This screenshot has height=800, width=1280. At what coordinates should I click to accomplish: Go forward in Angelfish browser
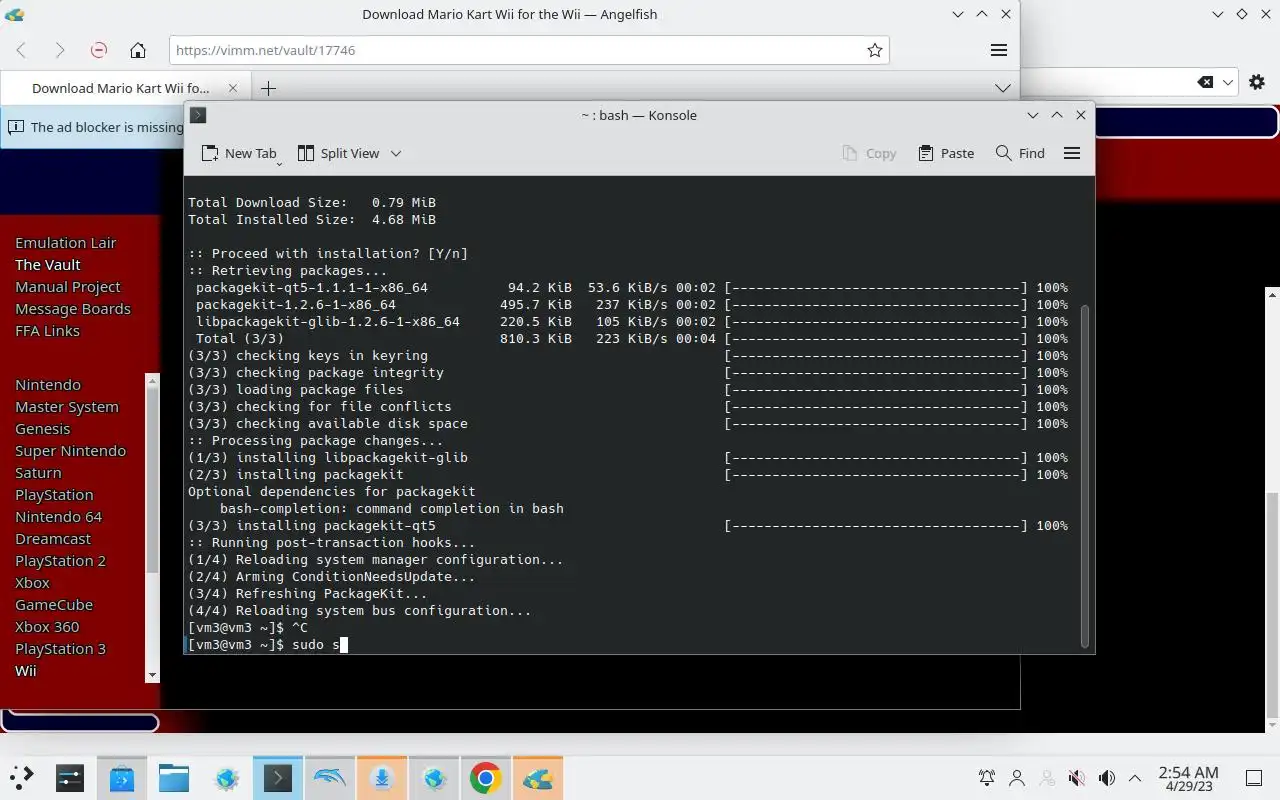click(x=60, y=50)
